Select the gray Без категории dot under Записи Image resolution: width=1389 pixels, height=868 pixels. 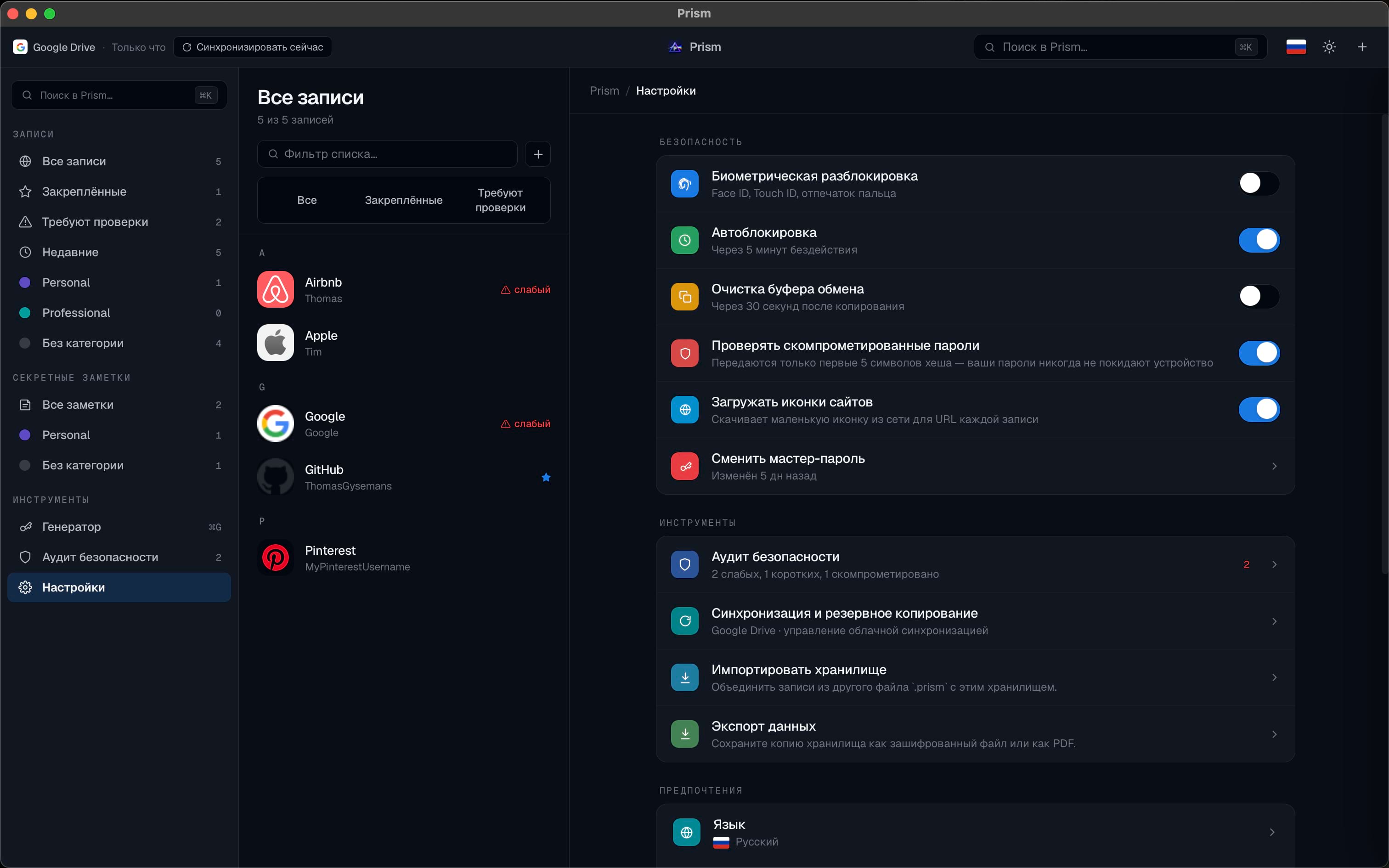coord(25,344)
